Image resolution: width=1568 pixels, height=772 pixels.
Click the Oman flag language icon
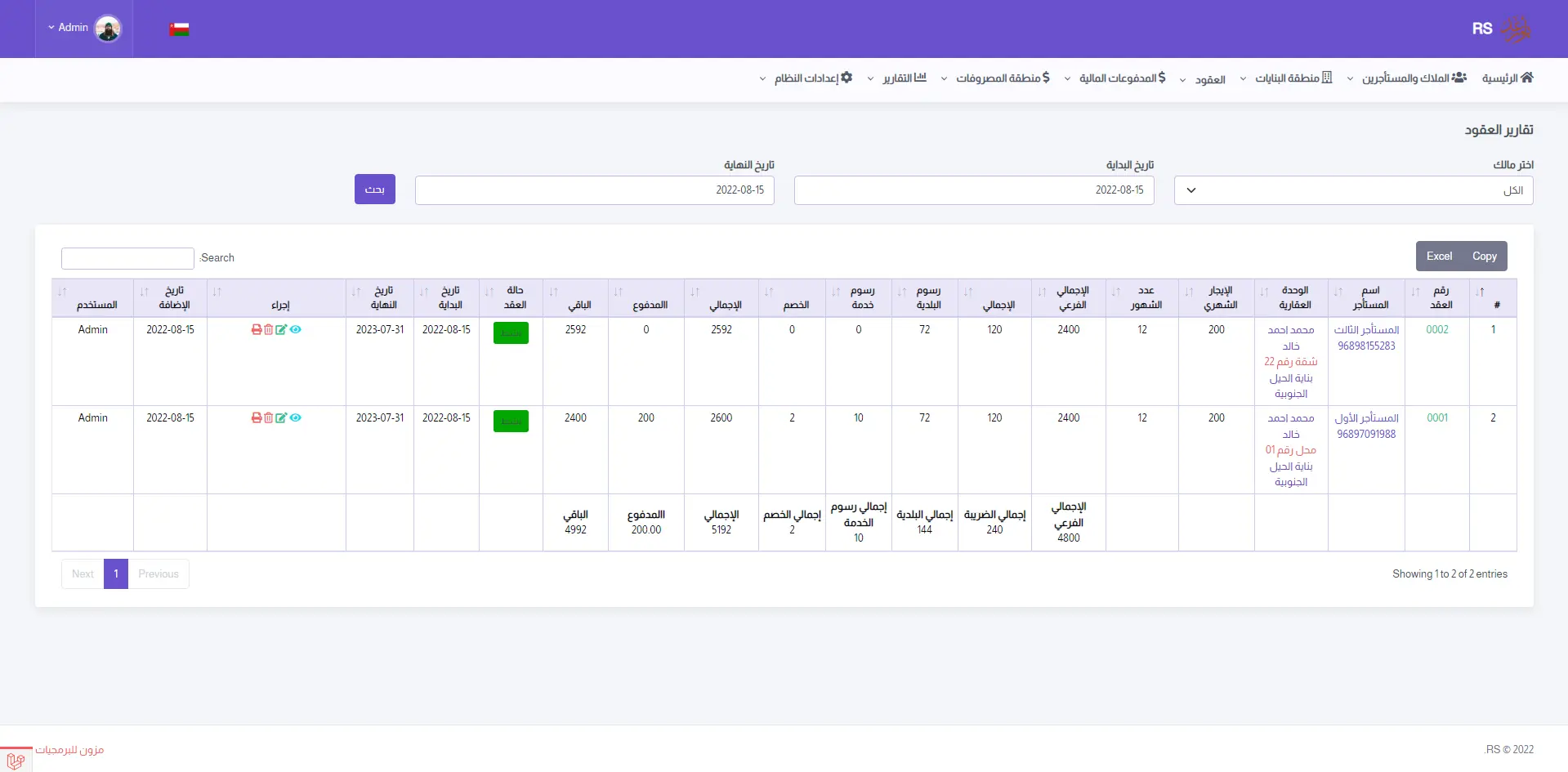pos(179,29)
